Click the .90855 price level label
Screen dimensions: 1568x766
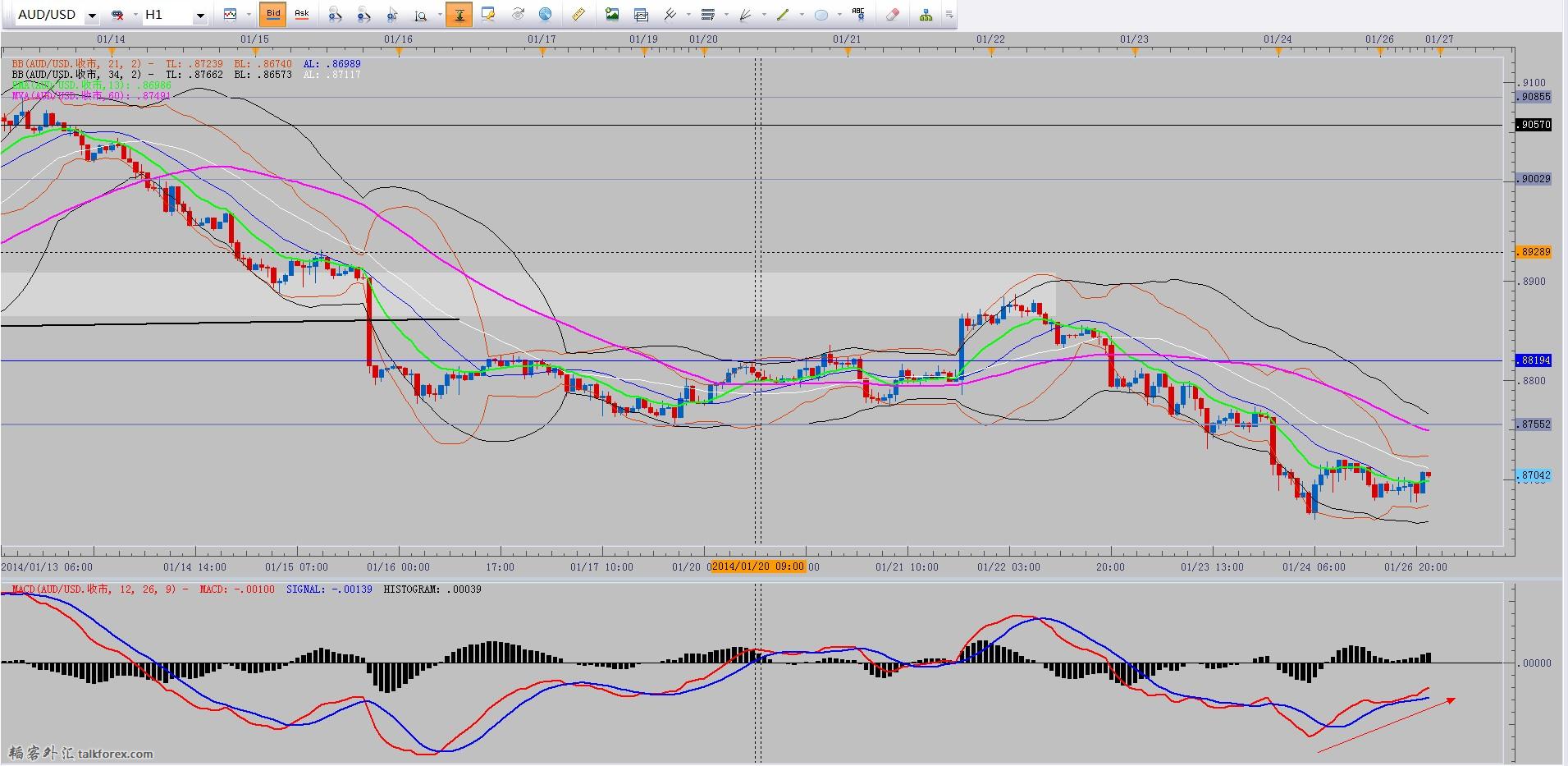coord(1534,97)
